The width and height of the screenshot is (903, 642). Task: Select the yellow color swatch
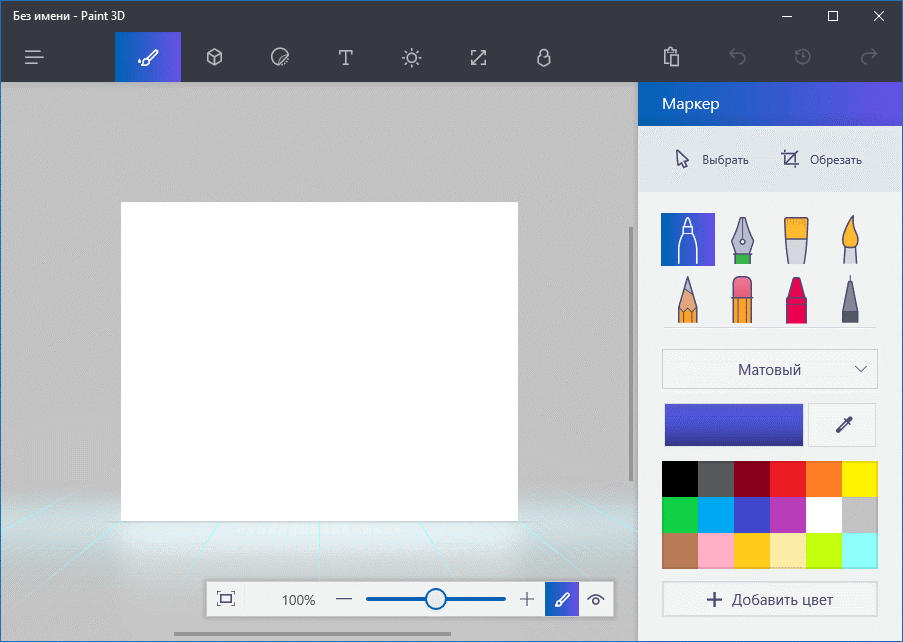click(859, 479)
